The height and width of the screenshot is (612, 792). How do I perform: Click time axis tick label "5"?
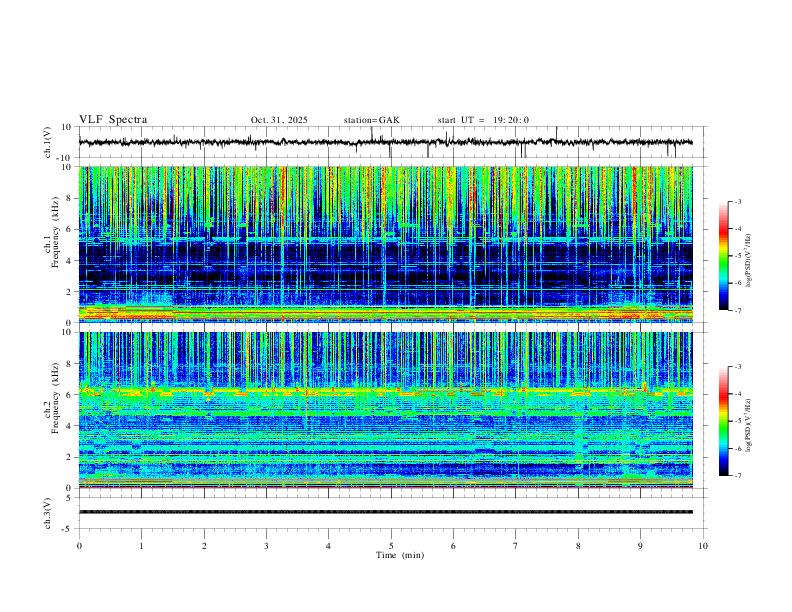391,546
